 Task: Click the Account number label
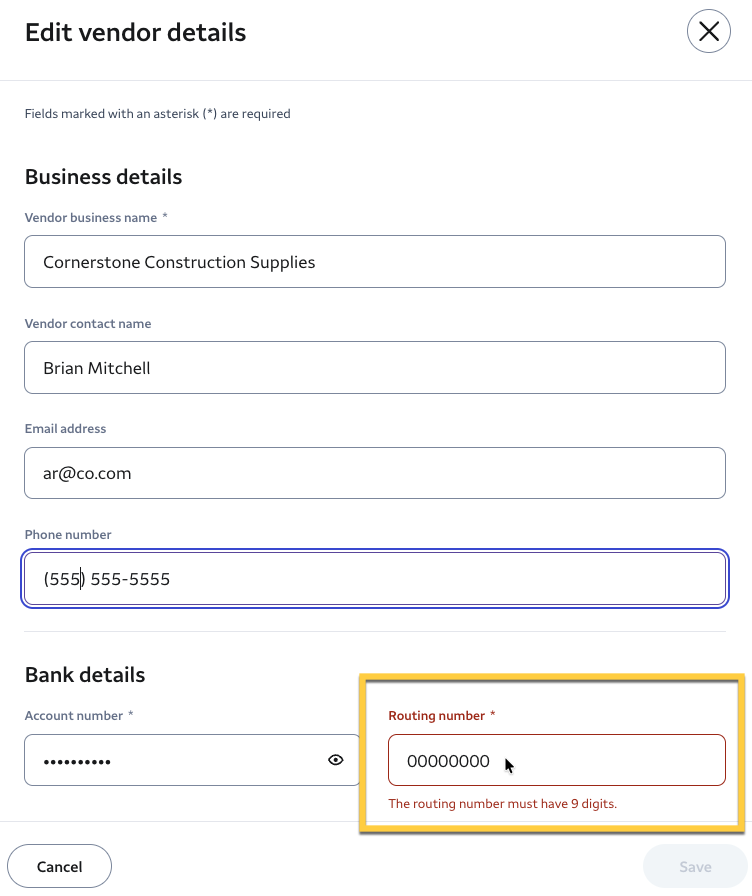[74, 715]
